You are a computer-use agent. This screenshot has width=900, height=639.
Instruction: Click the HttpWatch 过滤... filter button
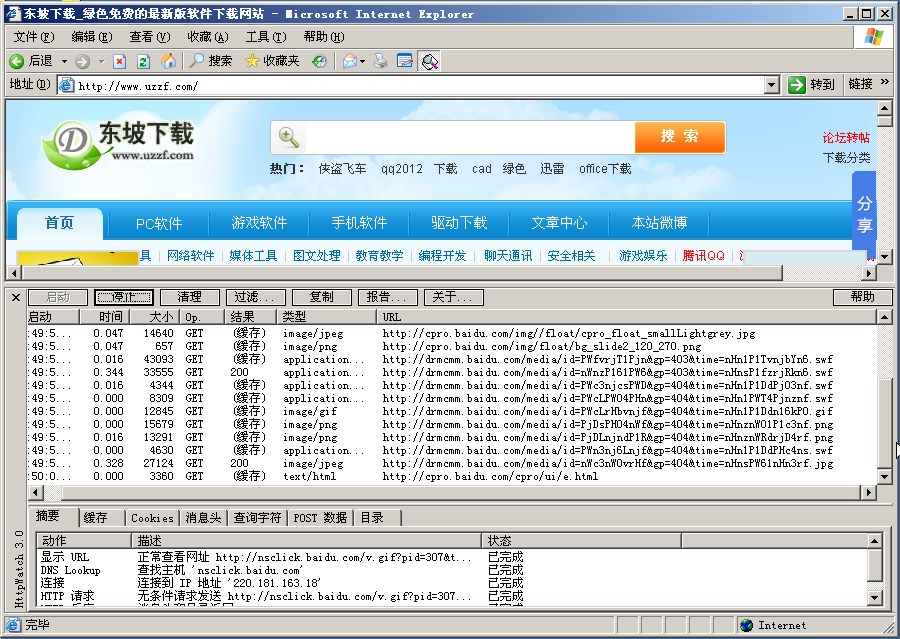(x=256, y=297)
